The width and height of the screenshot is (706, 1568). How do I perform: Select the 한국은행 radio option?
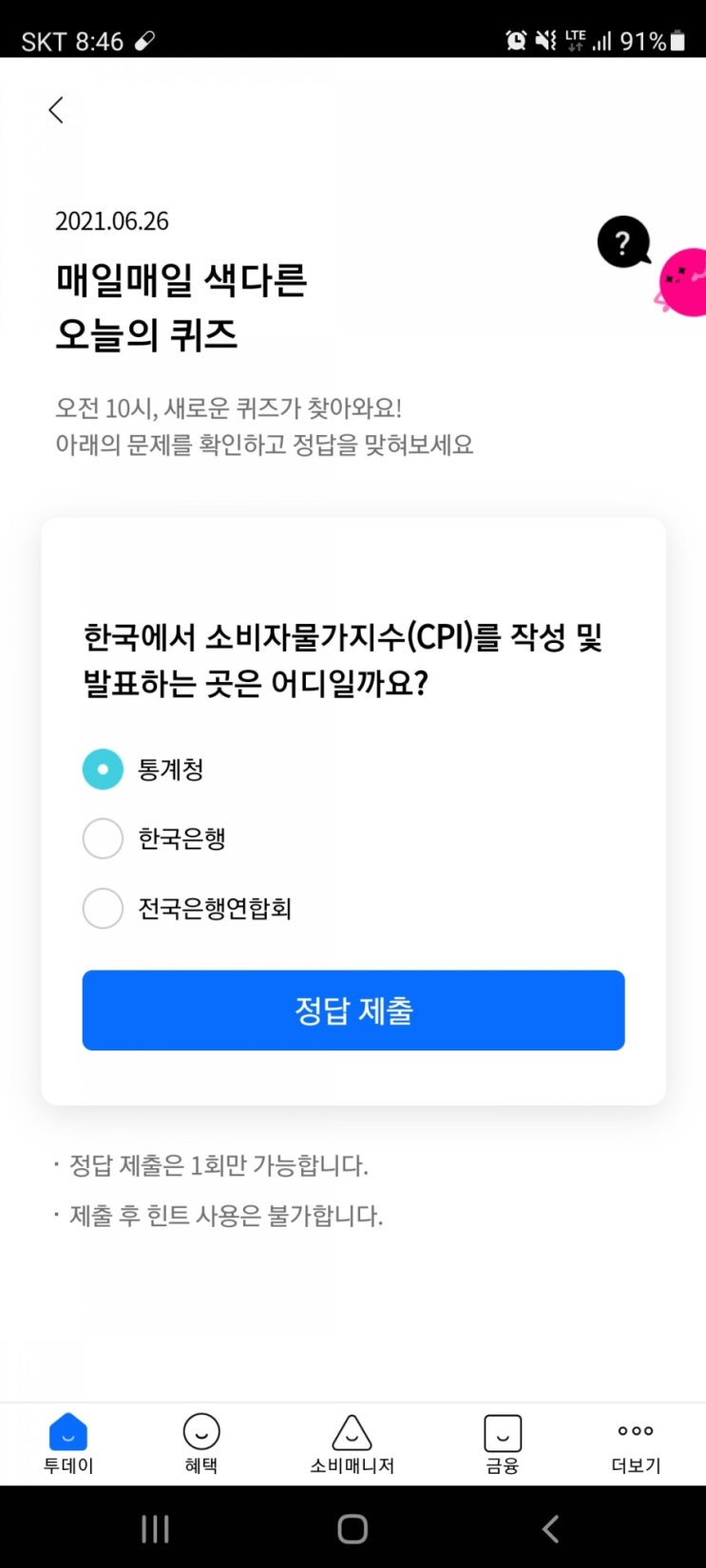tap(103, 839)
